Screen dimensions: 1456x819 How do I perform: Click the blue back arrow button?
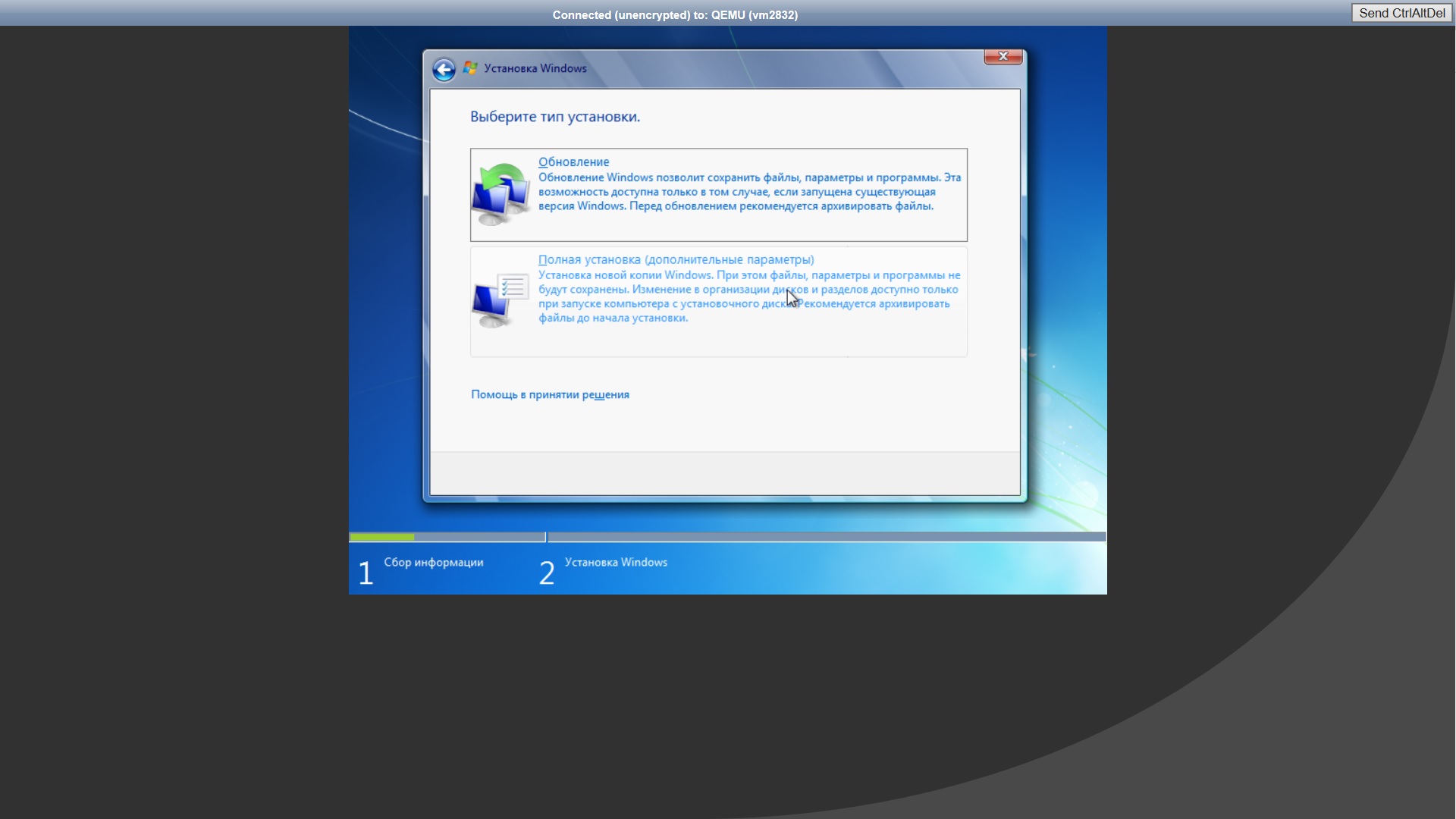444,70
